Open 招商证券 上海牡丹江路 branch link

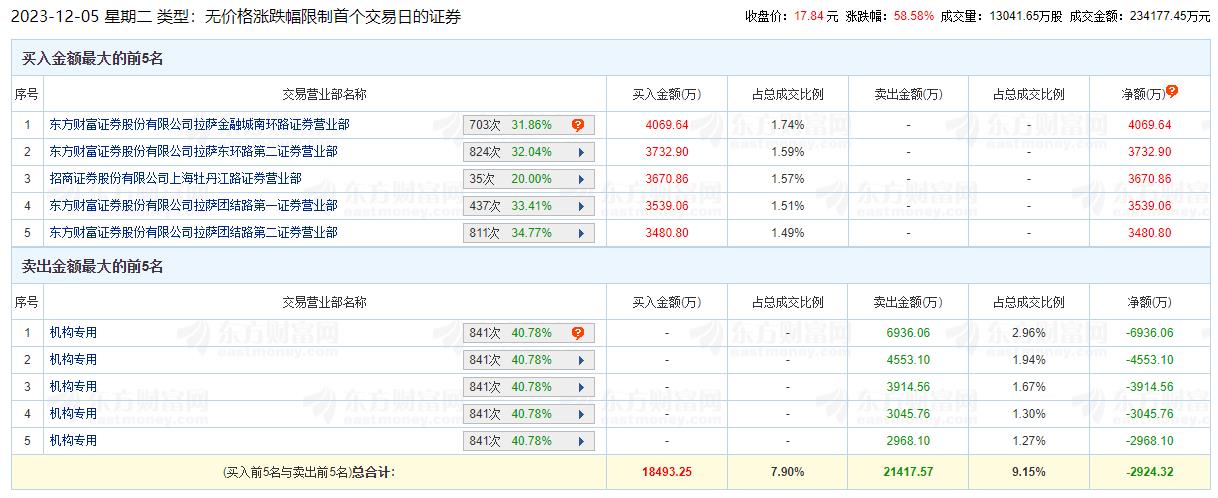coord(175,179)
